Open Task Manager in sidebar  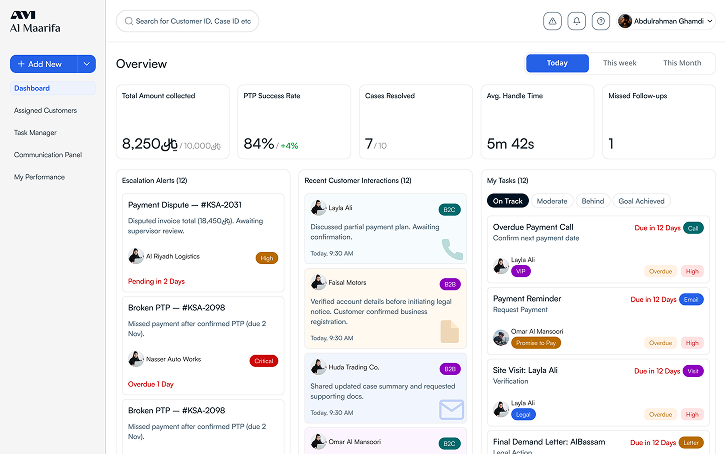click(x=35, y=132)
